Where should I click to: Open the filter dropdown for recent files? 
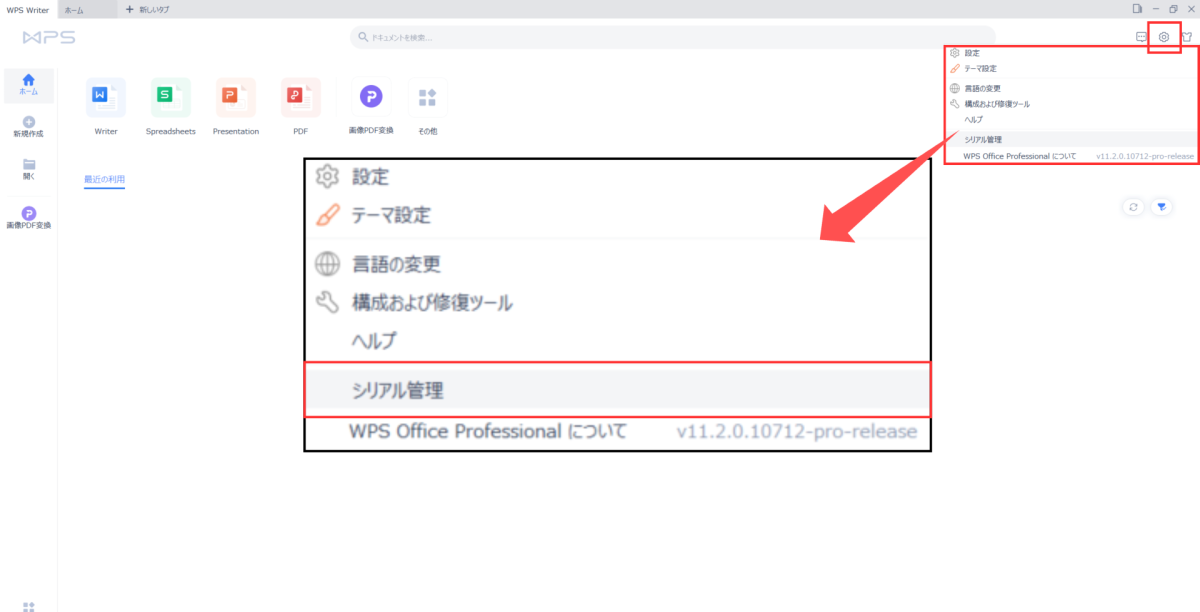(1161, 206)
